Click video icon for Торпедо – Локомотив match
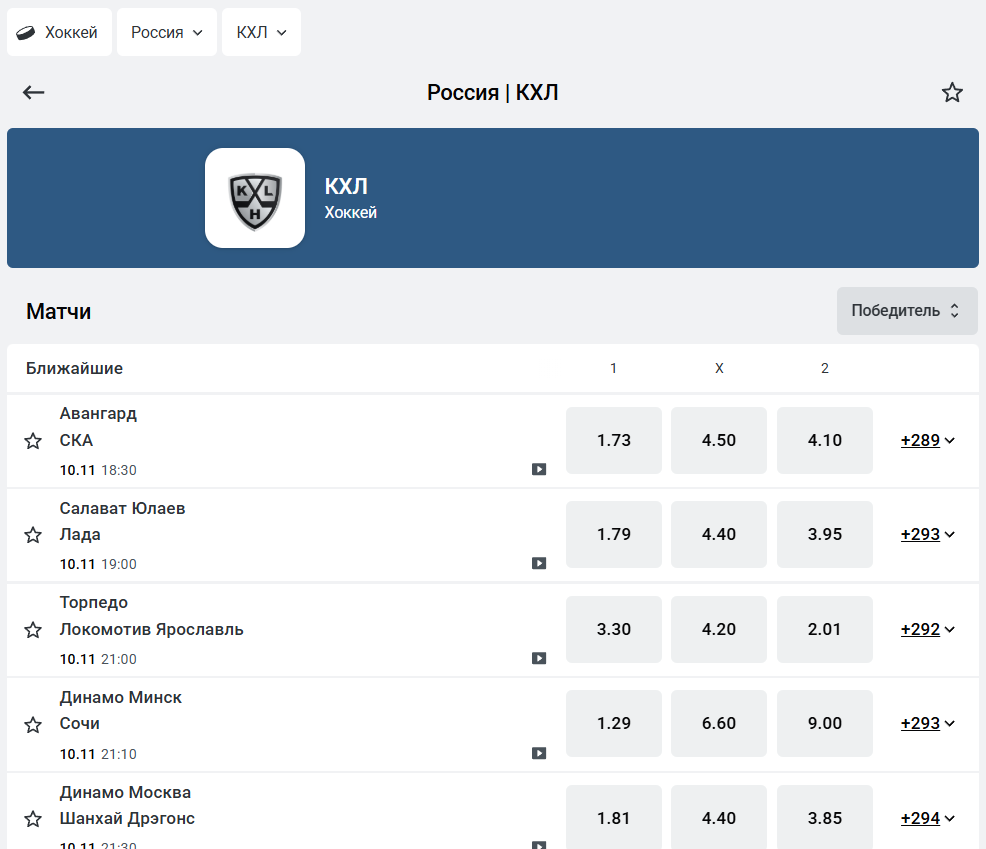This screenshot has width=986, height=849. coord(539,658)
